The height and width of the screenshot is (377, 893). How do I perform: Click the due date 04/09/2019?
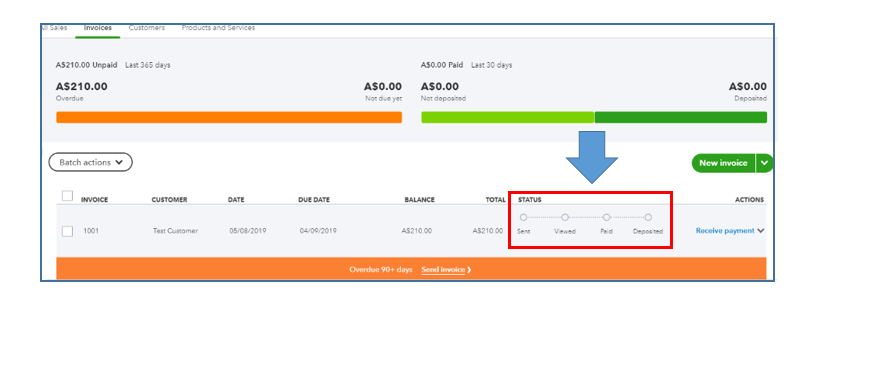click(318, 231)
